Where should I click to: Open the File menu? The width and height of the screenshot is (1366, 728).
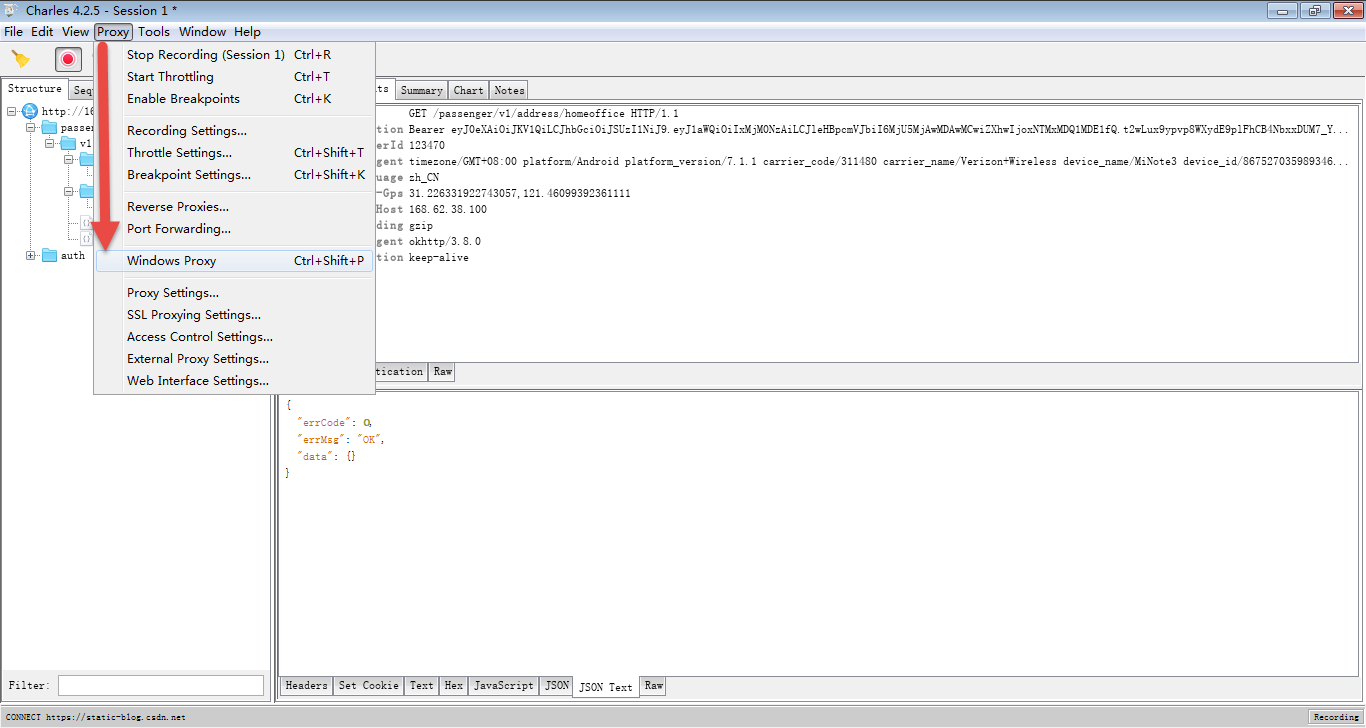tap(13, 31)
